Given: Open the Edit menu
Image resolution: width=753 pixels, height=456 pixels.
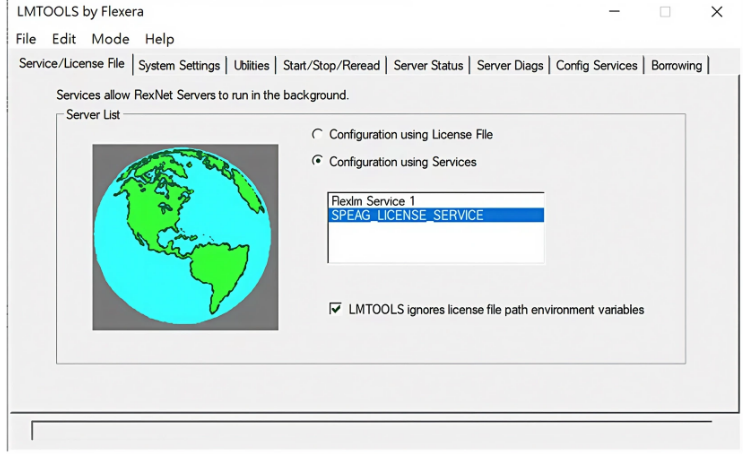Looking at the screenshot, I should pos(64,39).
